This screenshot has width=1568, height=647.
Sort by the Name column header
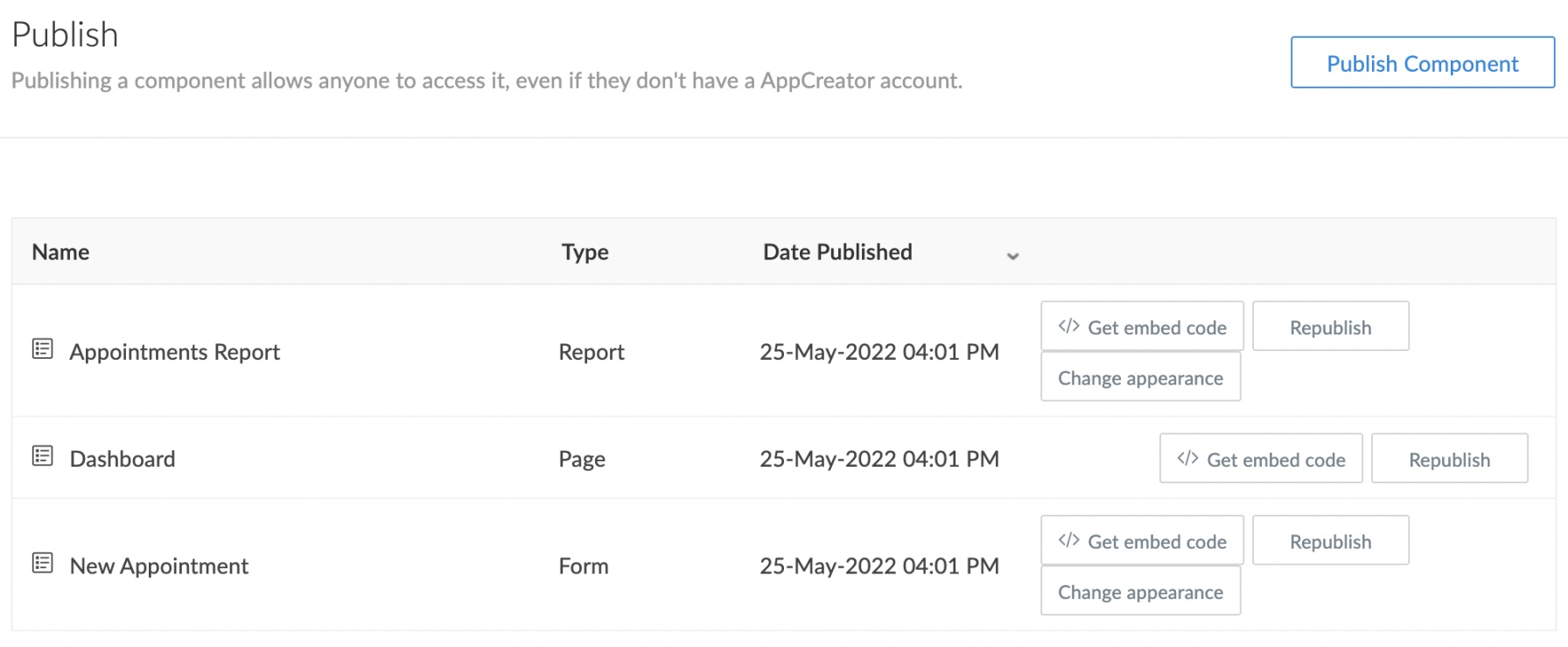tap(60, 252)
